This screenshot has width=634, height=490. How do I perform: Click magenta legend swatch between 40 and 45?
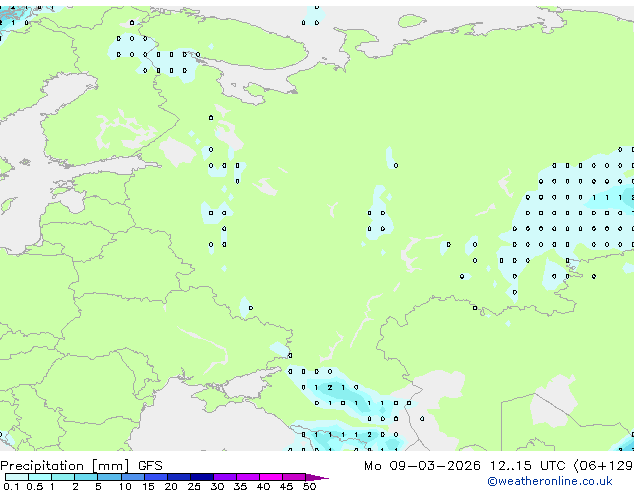(271, 477)
